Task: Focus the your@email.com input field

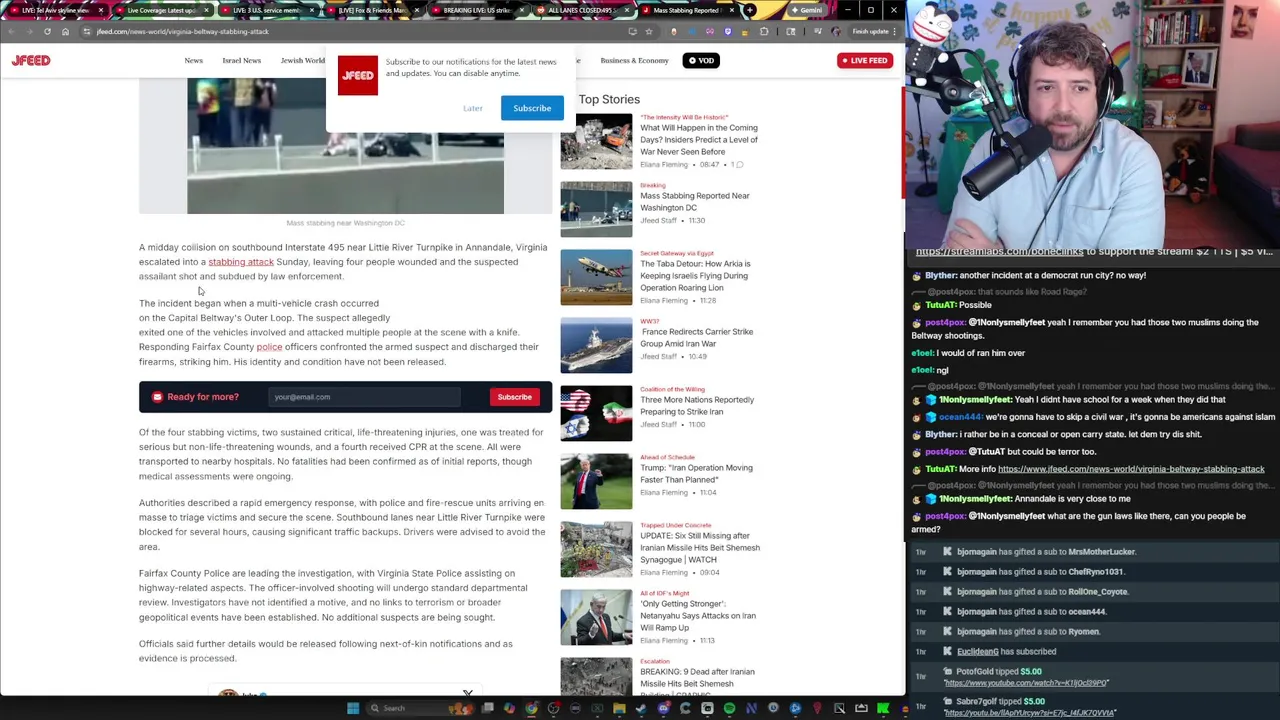Action: (x=364, y=397)
